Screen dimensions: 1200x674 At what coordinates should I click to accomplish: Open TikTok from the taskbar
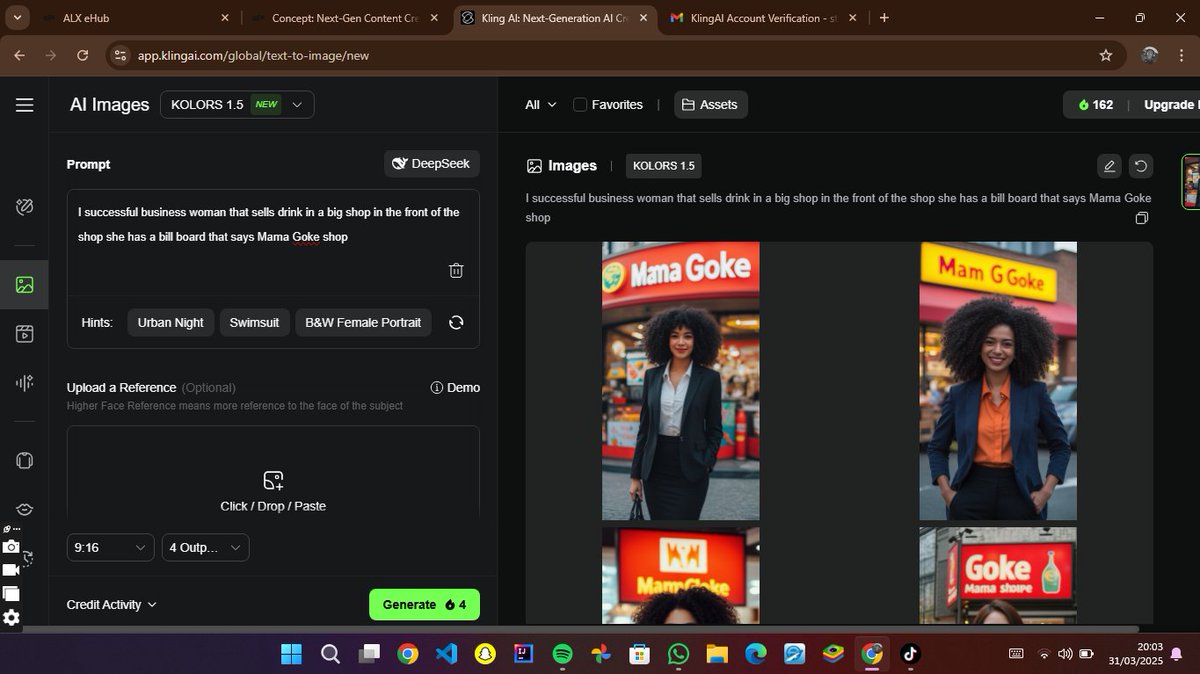pyautogui.click(x=910, y=654)
